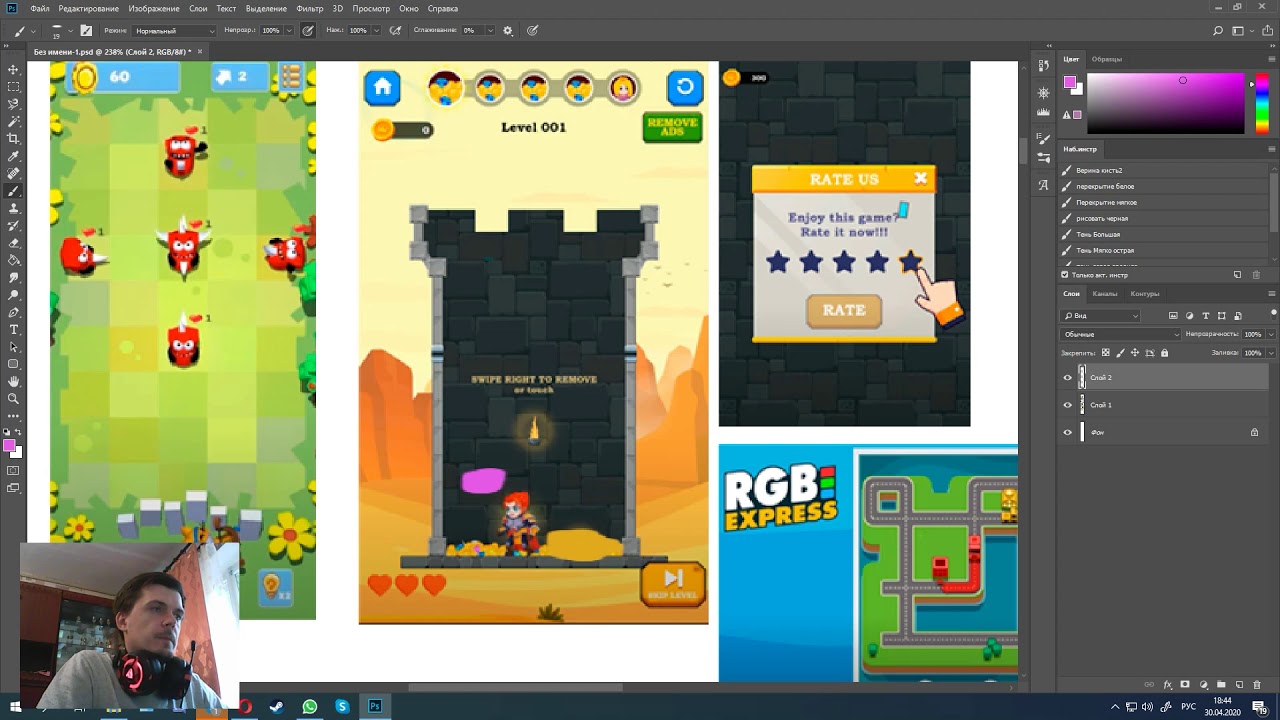Viewport: 1280px width, 720px height.
Task: Open Наж. flow dropdown arrow
Action: click(x=376, y=31)
